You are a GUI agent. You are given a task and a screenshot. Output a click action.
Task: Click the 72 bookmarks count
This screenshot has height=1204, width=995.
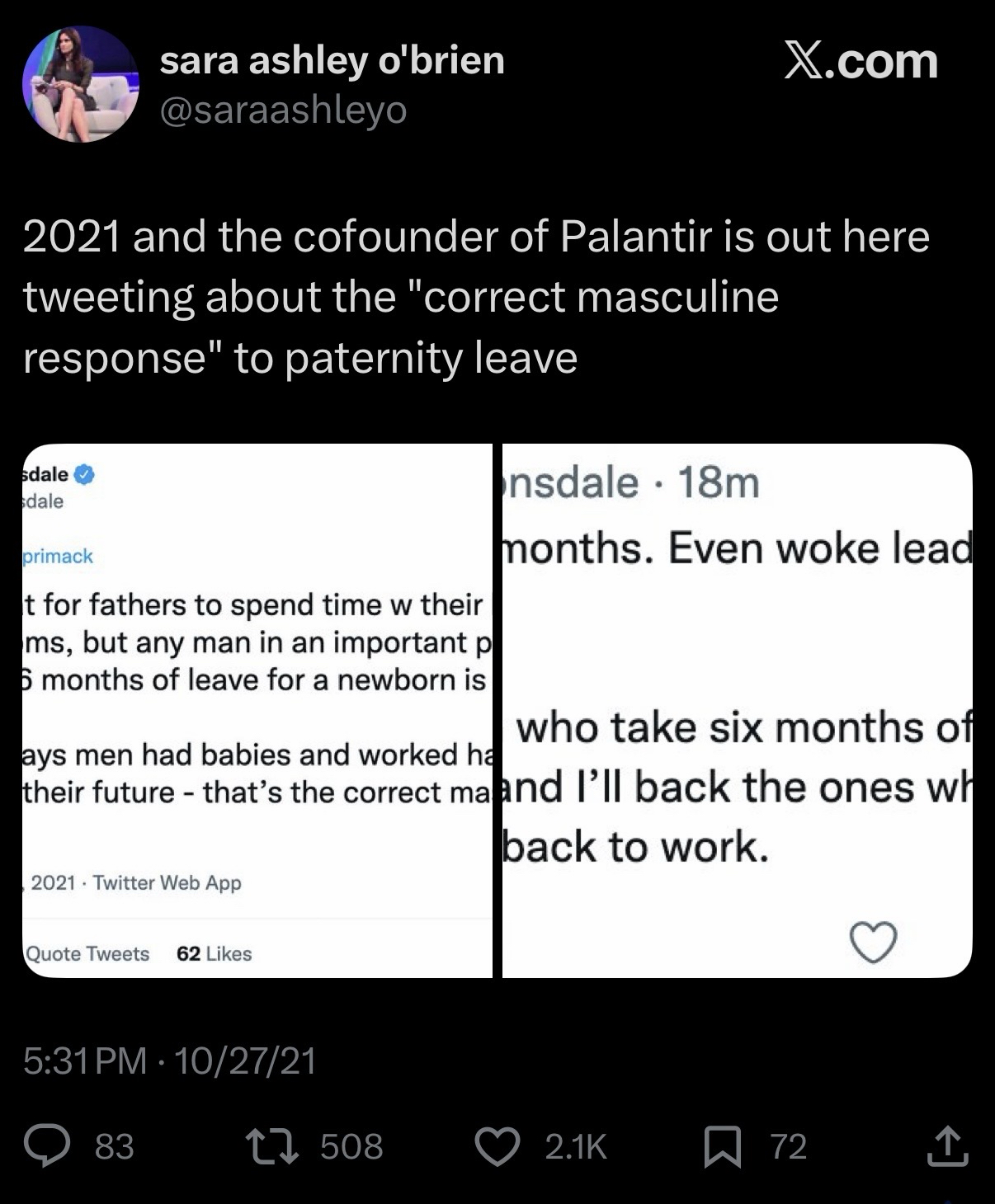pyautogui.click(x=788, y=1146)
